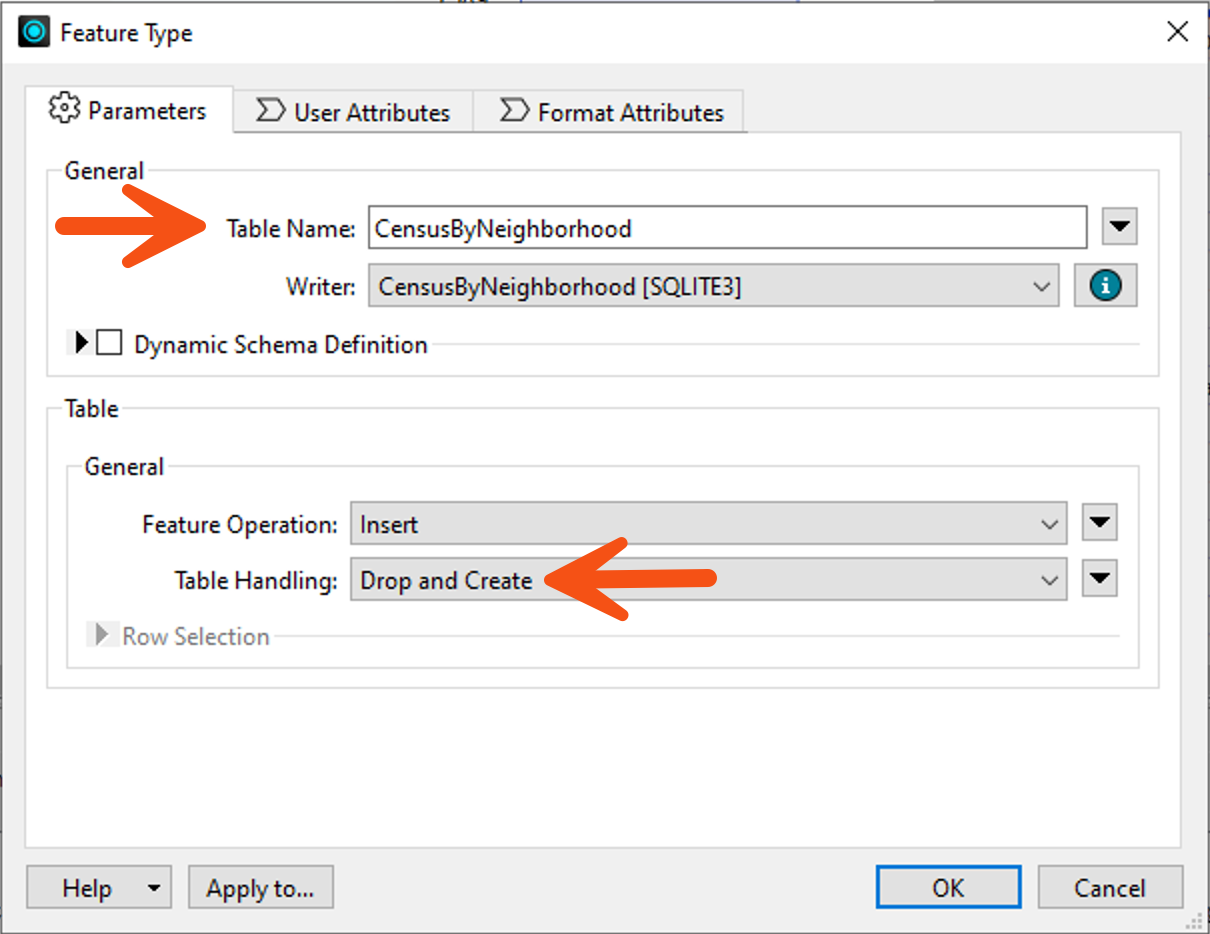Open Table Name parameter options arrow
The width and height of the screenshot is (1210, 934).
1119,227
